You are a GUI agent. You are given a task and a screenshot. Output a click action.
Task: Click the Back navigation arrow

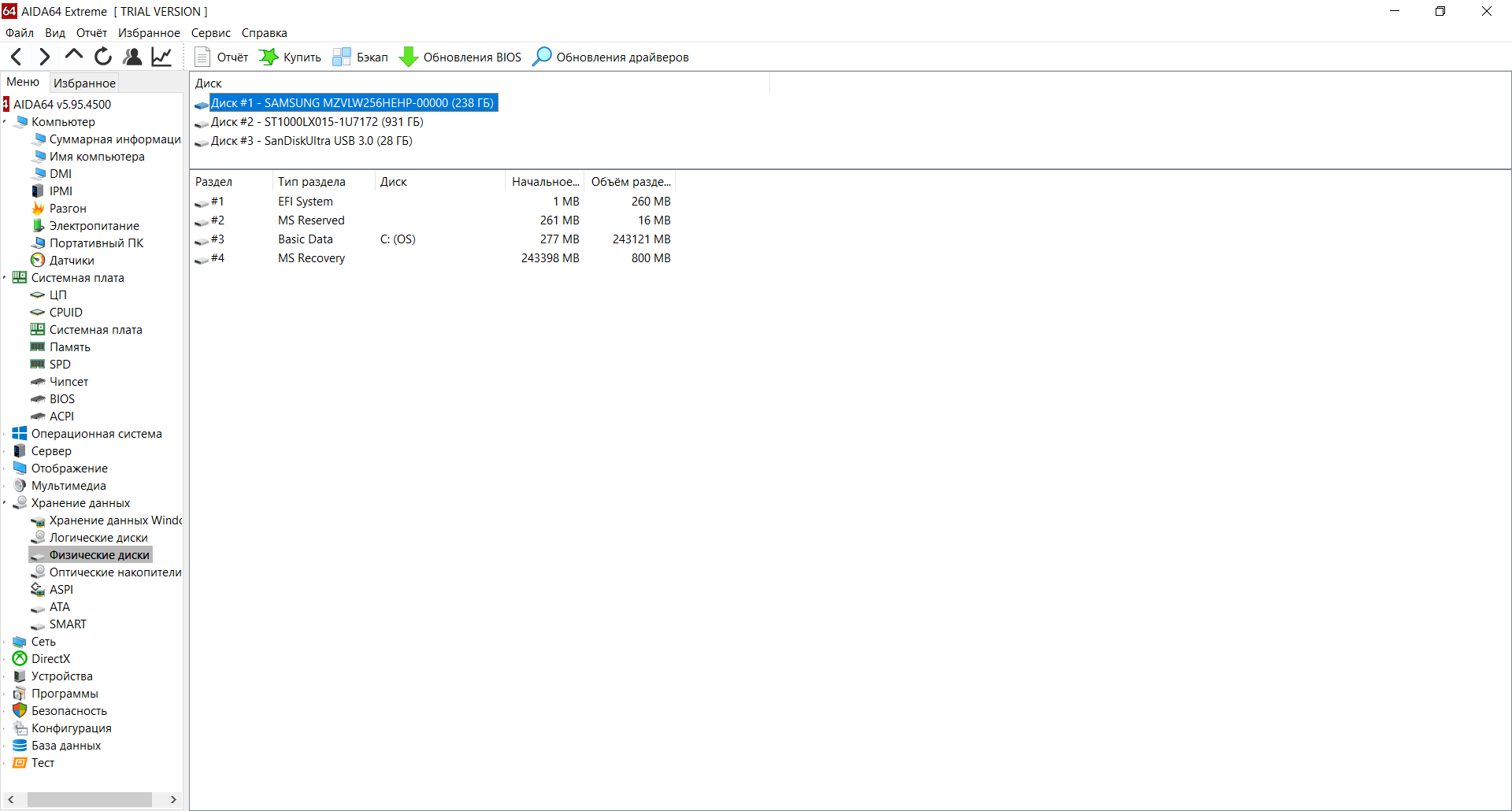[x=17, y=57]
